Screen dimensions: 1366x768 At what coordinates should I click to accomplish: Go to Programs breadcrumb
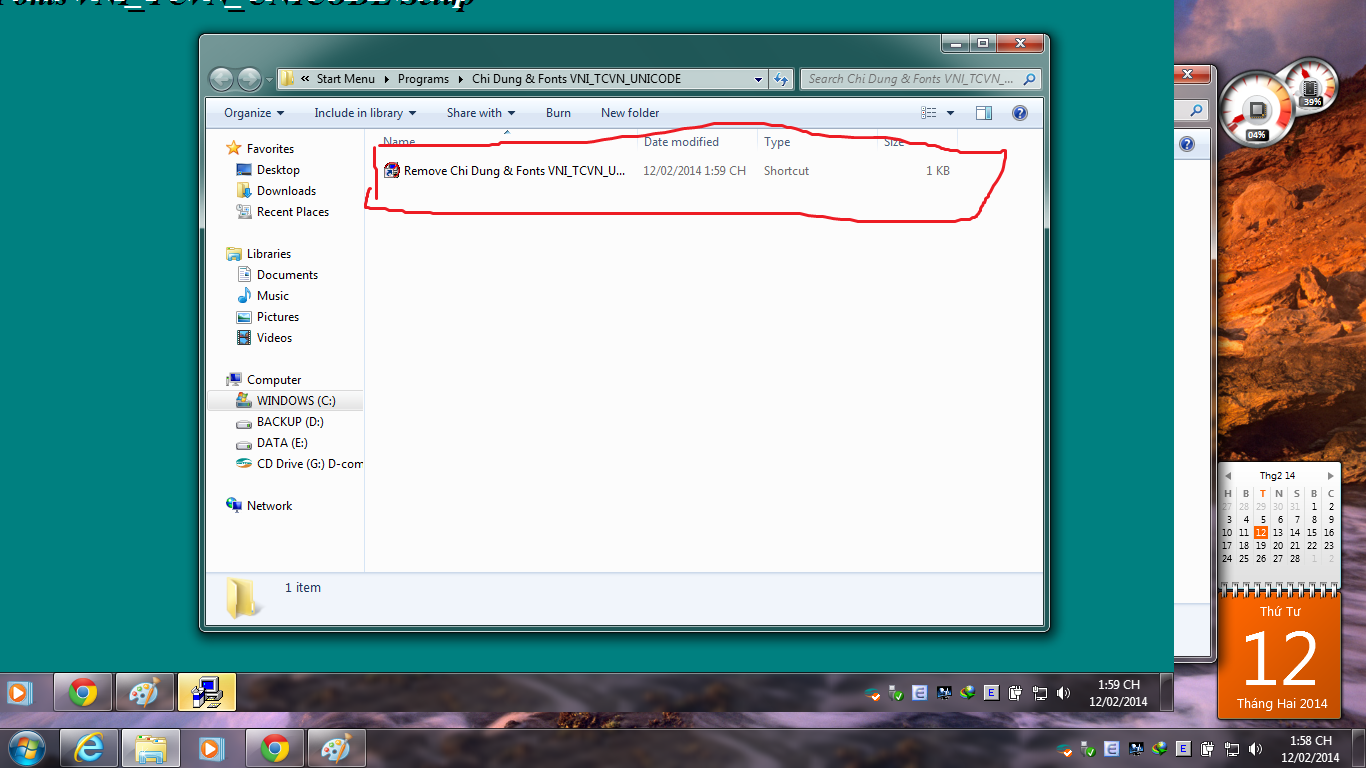point(423,79)
